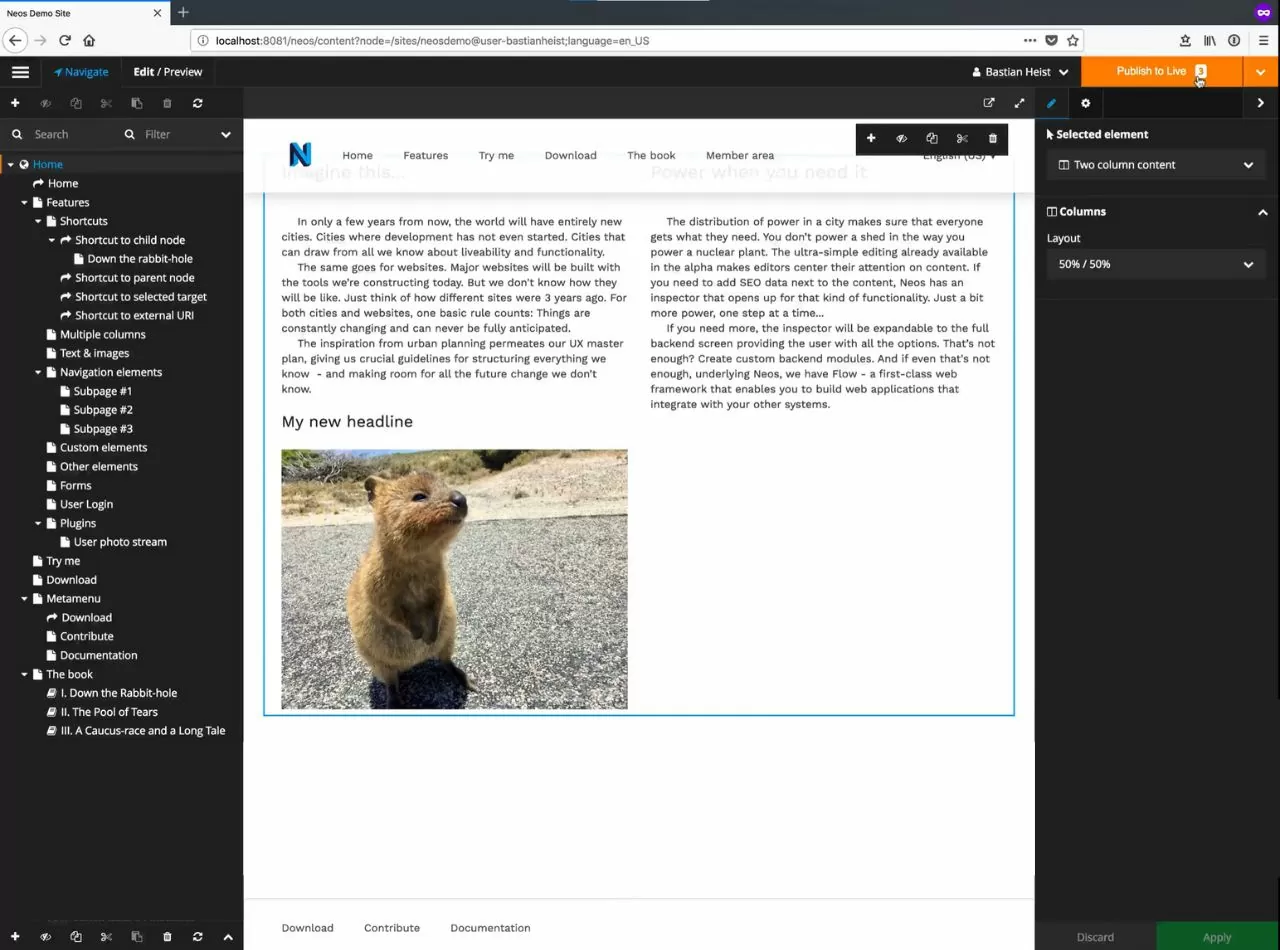Collapse the Navigation elements tree node

[x=37, y=372]
